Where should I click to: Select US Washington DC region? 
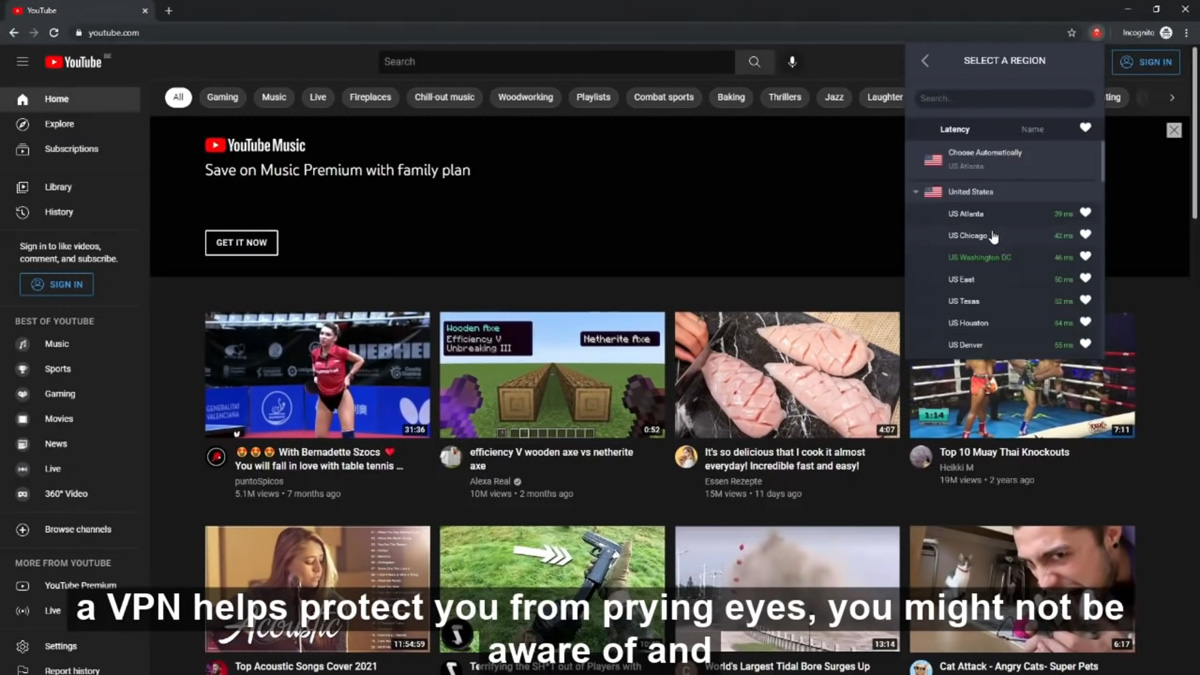coord(979,257)
